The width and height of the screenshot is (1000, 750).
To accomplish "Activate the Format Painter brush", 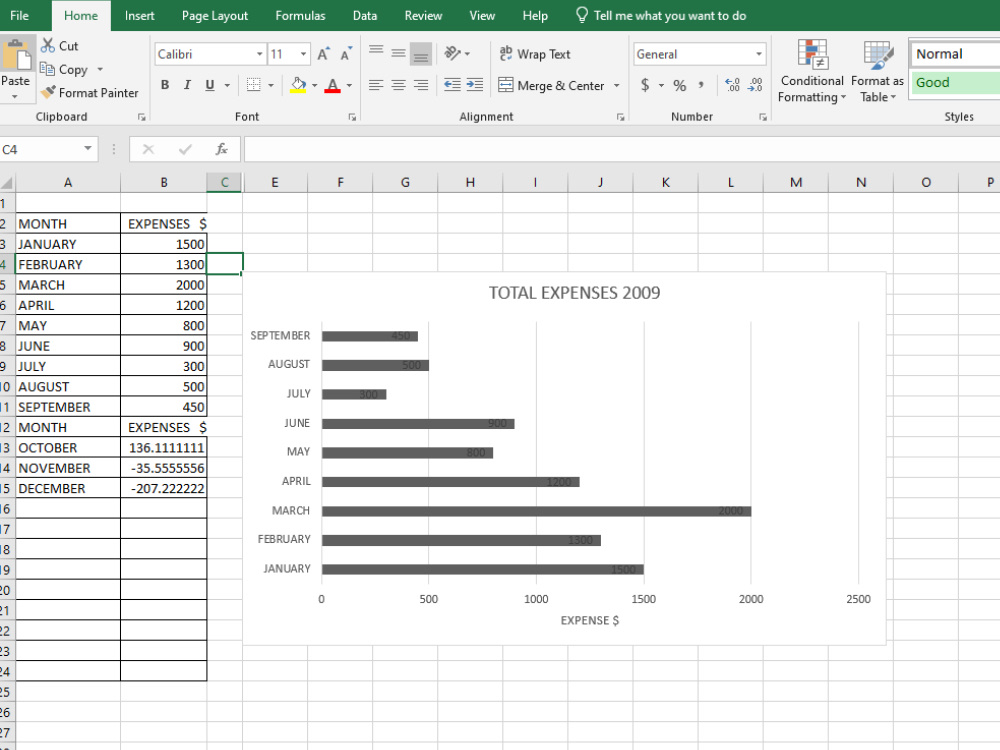I will [x=48, y=92].
